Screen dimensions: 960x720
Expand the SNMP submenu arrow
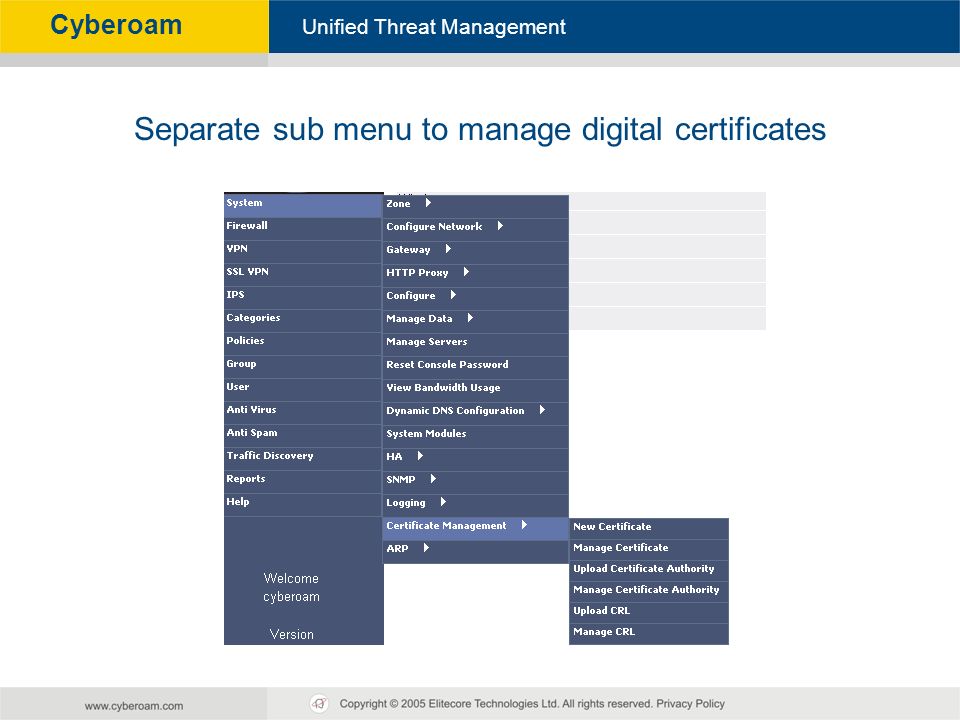[433, 479]
